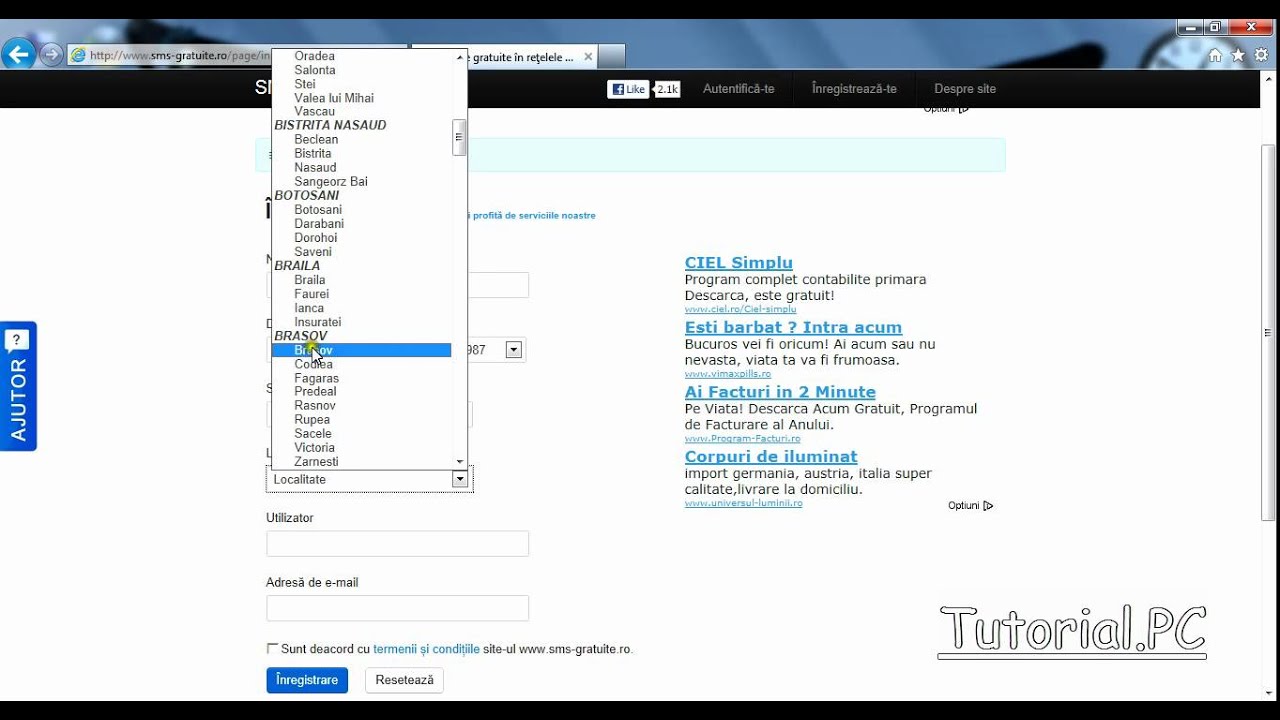Click the browser address bar
This screenshot has height=720, width=1280.
coord(170,56)
